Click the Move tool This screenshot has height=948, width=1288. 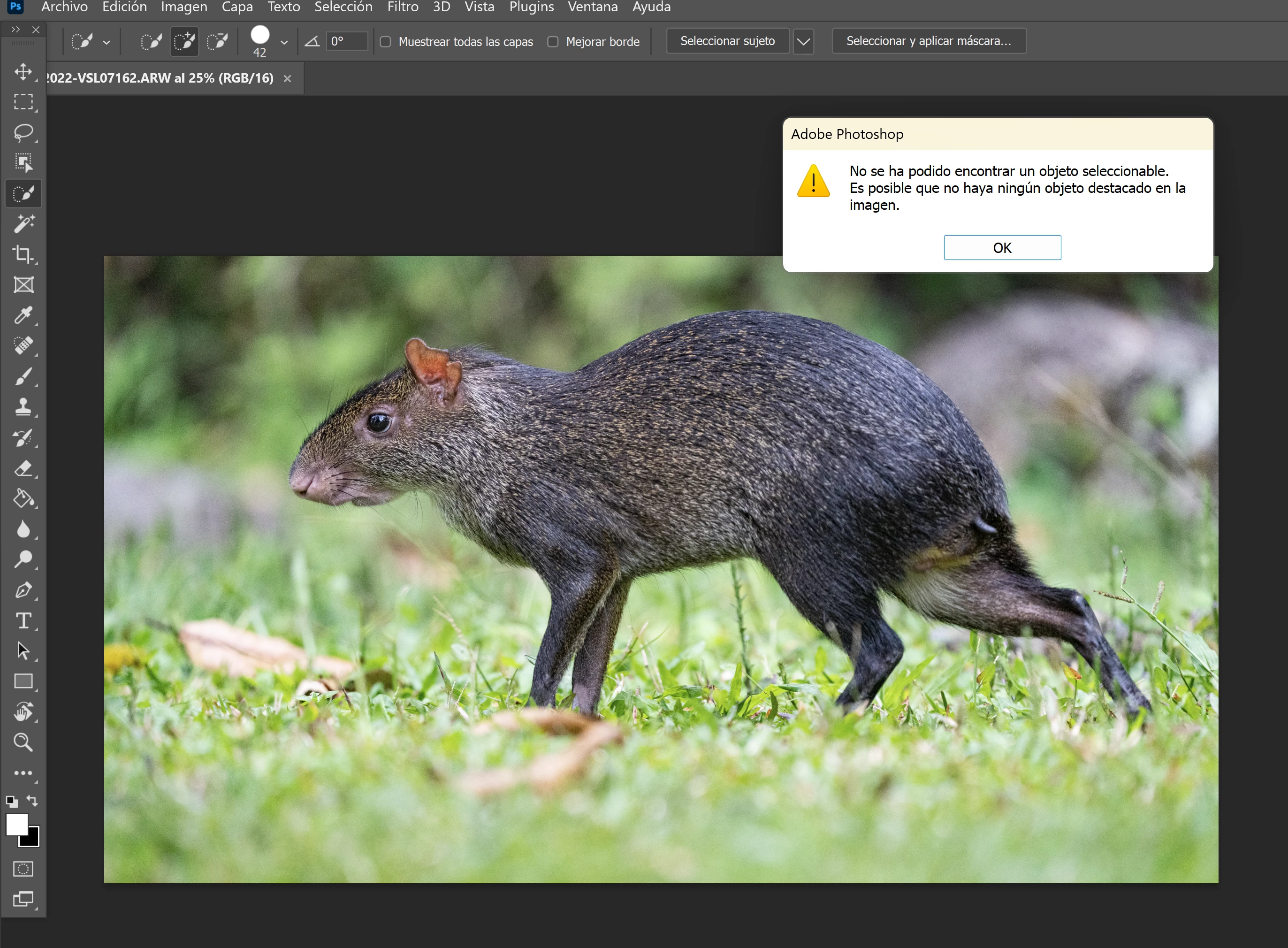click(23, 72)
